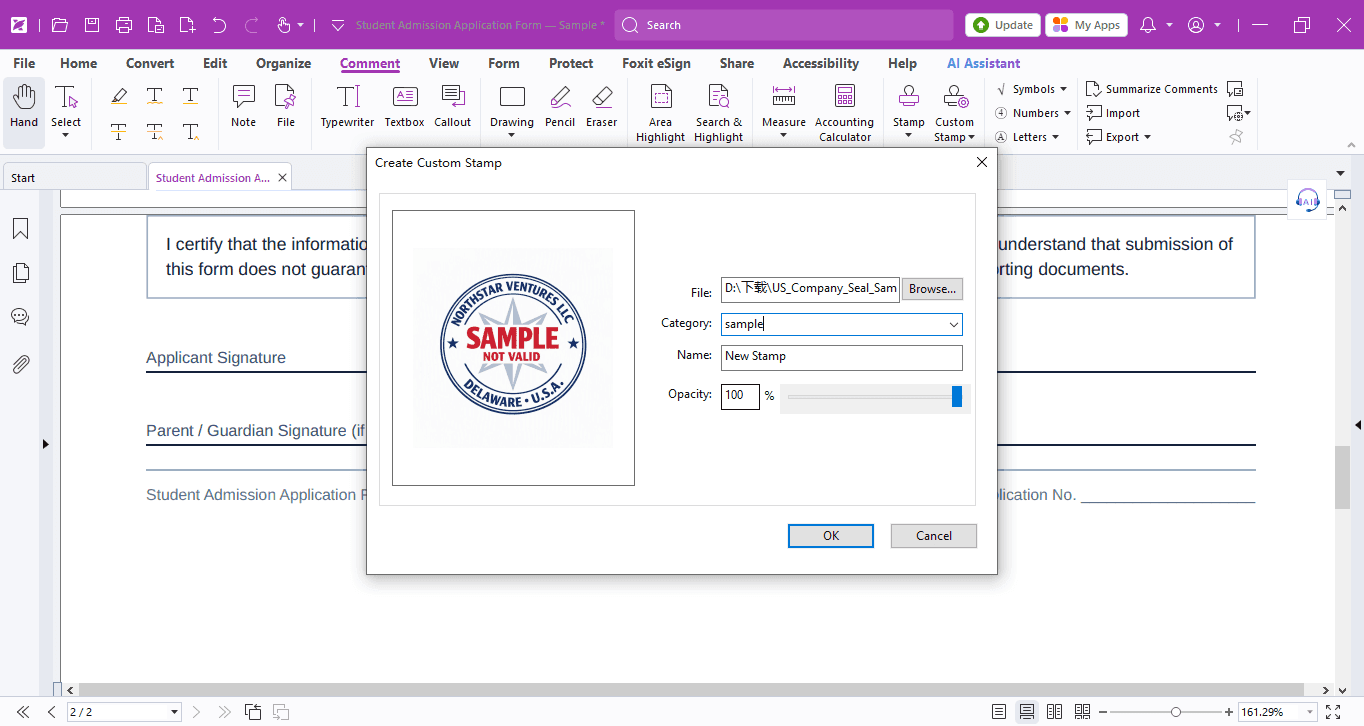Activate the Area Highlight tool
Image resolution: width=1364 pixels, height=726 pixels.
tap(661, 114)
